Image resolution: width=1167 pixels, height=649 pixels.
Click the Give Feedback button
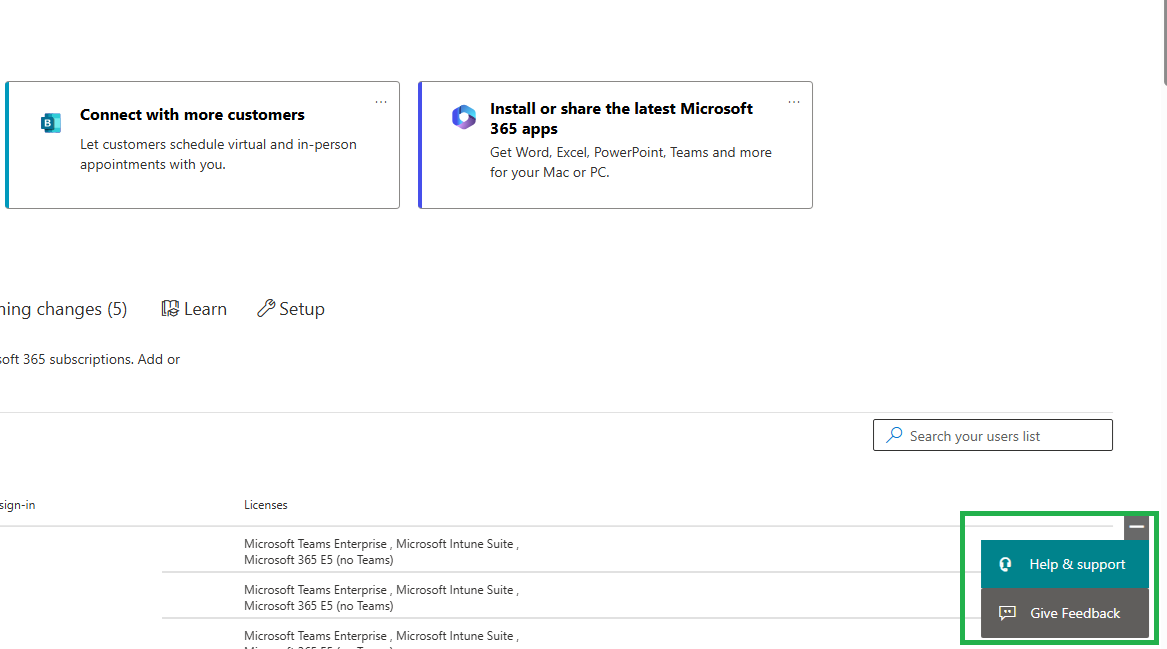pos(1065,613)
